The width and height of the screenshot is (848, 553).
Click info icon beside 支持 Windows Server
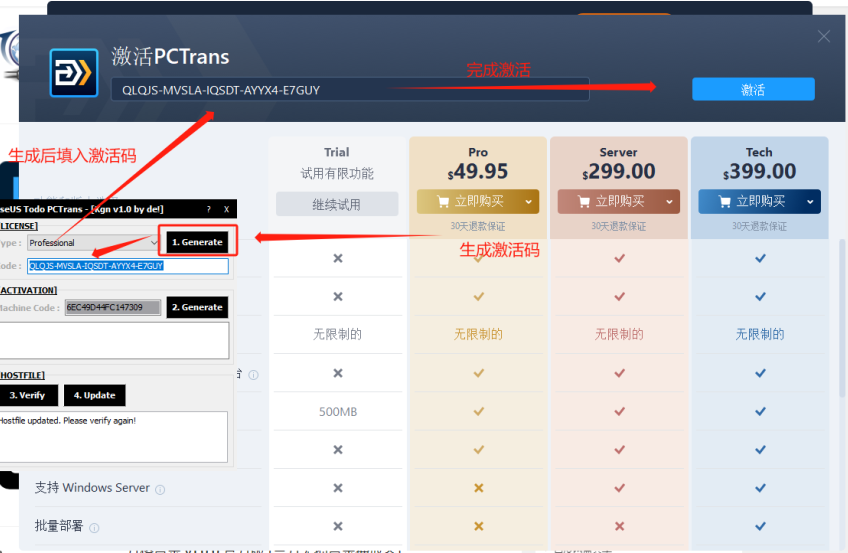click(x=160, y=490)
